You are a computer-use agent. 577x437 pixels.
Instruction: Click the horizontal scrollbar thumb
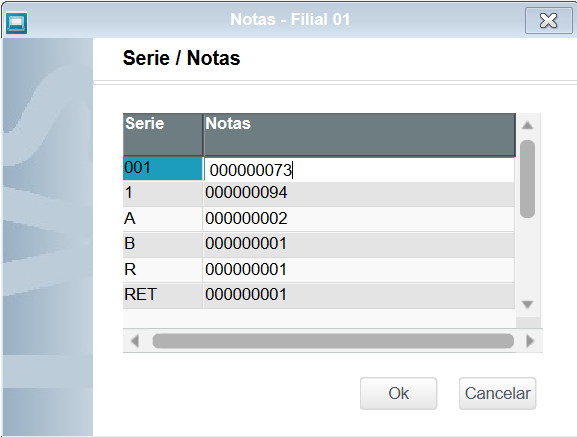[333, 341]
